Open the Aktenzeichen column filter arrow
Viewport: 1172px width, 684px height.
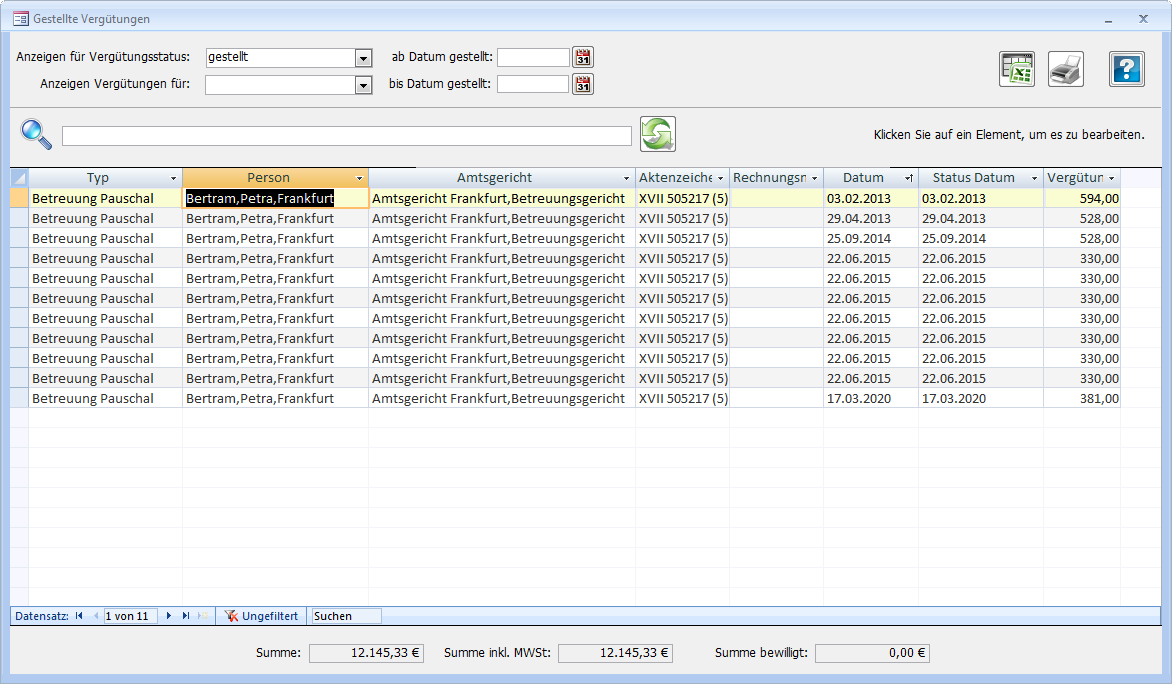pos(721,178)
